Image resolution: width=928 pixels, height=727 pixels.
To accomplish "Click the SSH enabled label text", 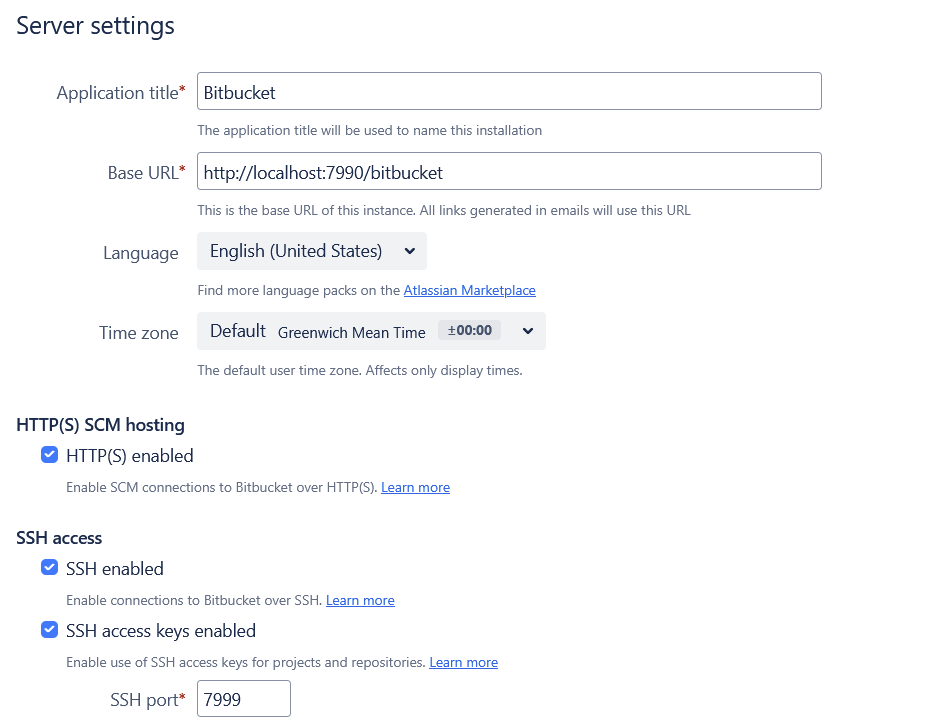I will [x=115, y=569].
